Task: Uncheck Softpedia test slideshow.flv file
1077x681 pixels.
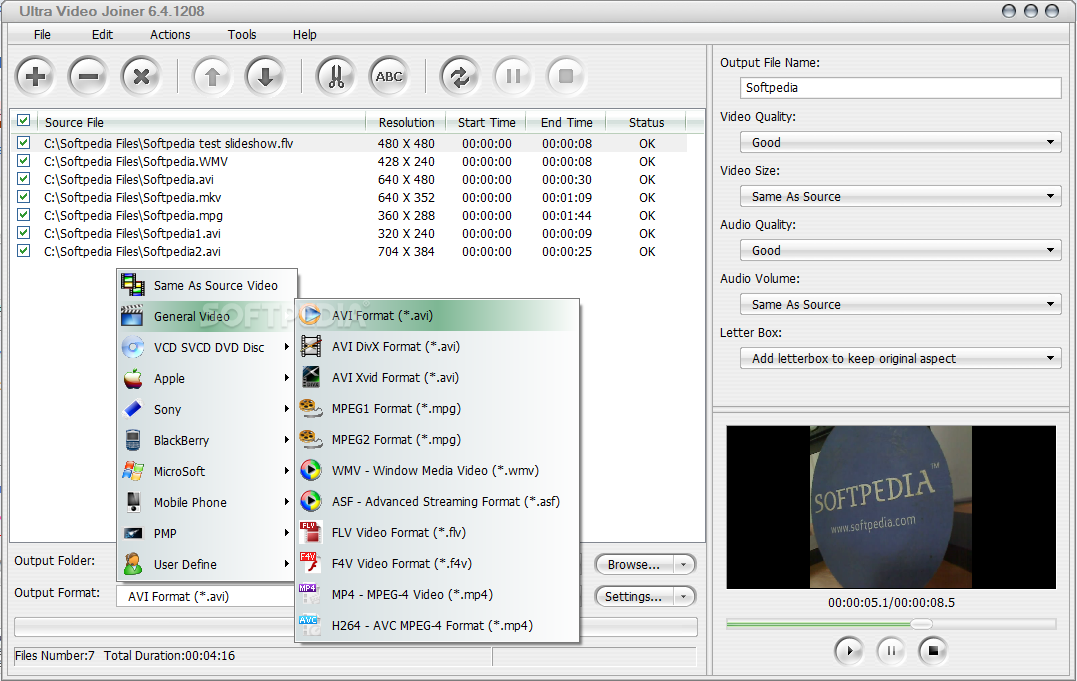Action: click(x=24, y=143)
